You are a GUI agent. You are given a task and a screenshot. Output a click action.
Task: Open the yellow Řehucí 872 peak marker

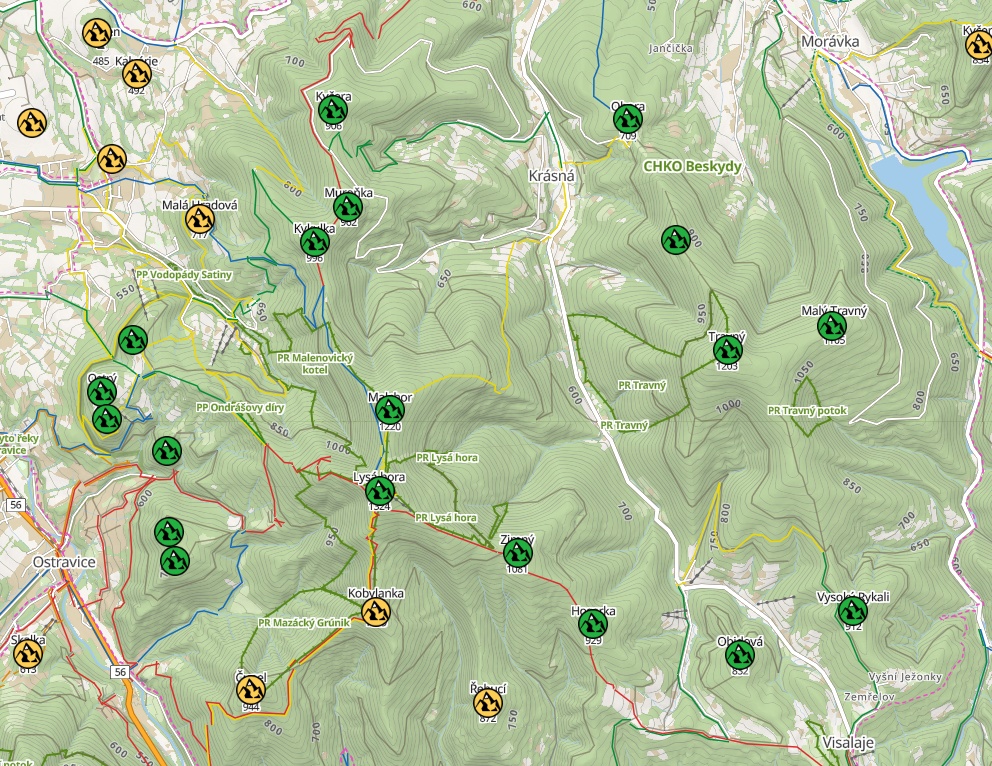click(x=487, y=703)
